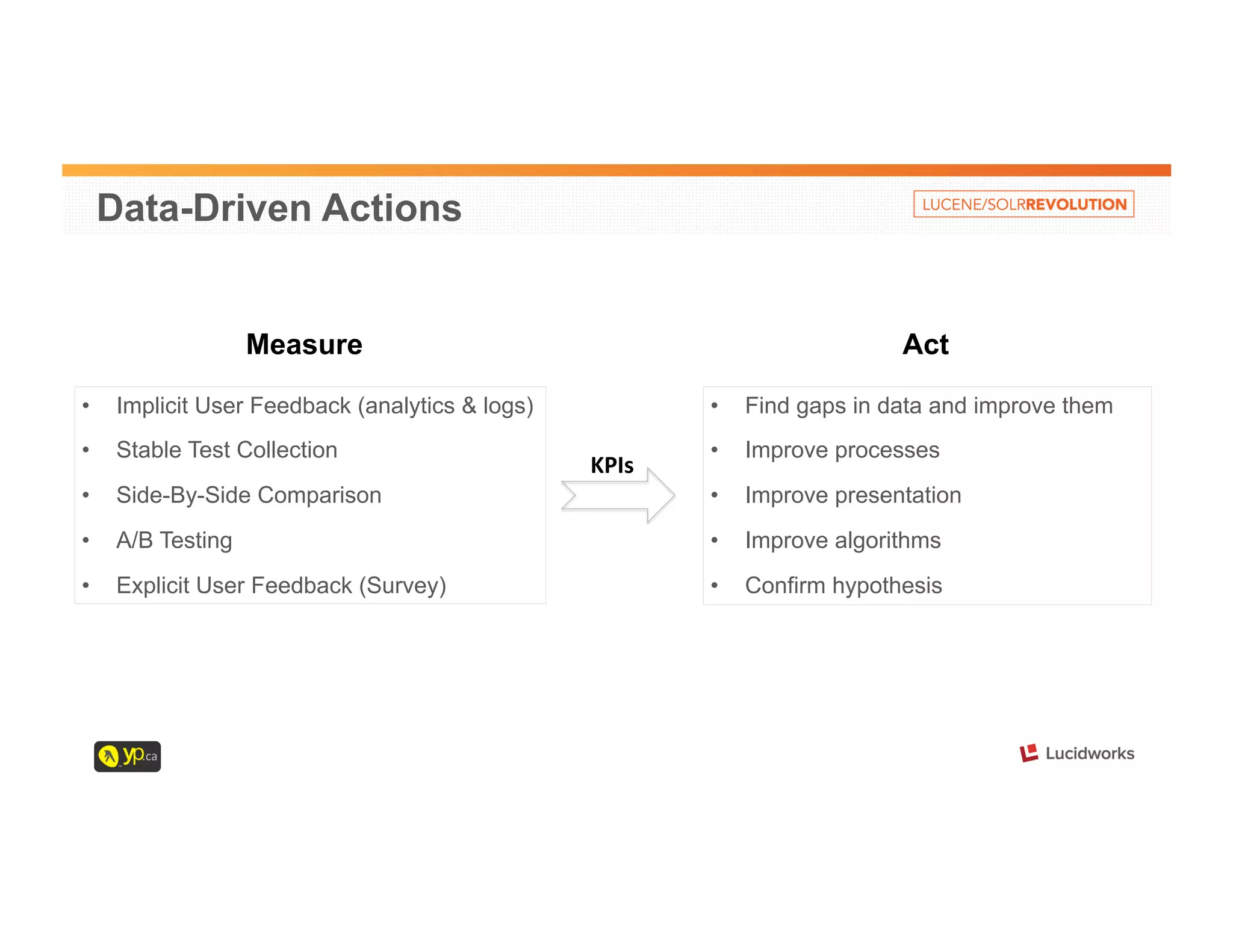Click the 'Act' heading
The width and height of the screenshot is (1233, 952).
(x=925, y=345)
